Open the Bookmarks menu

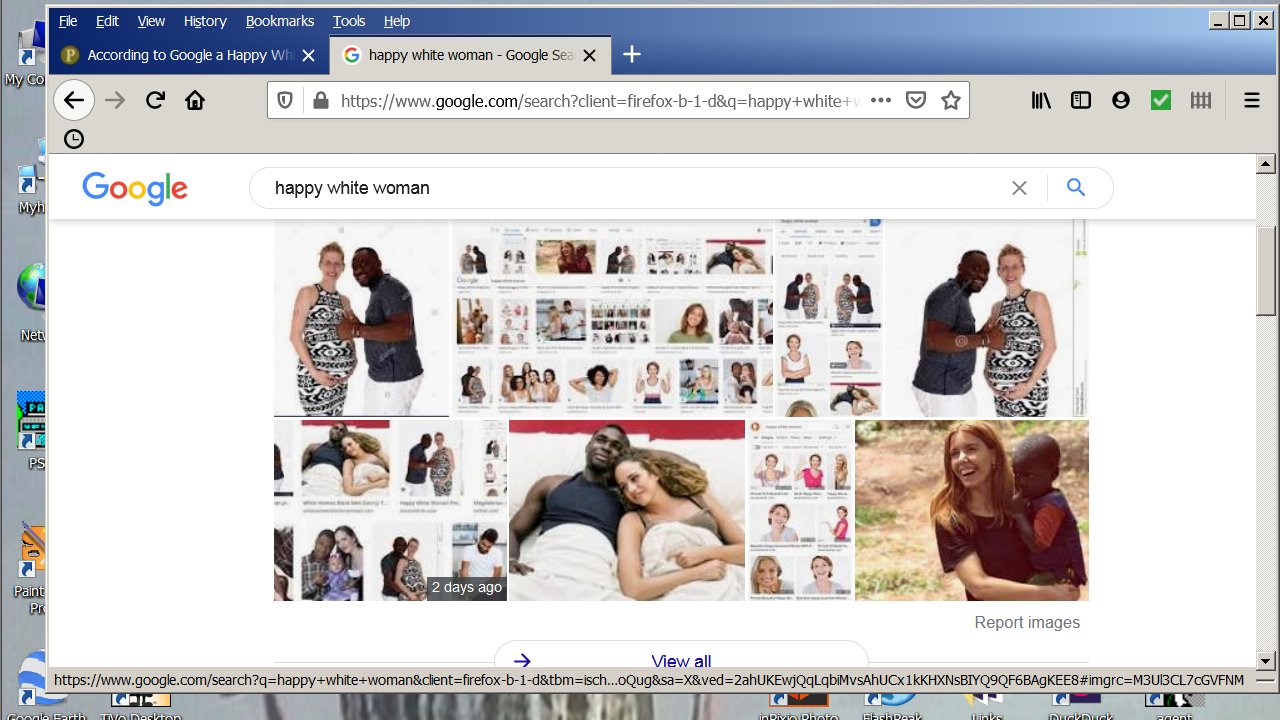click(279, 21)
